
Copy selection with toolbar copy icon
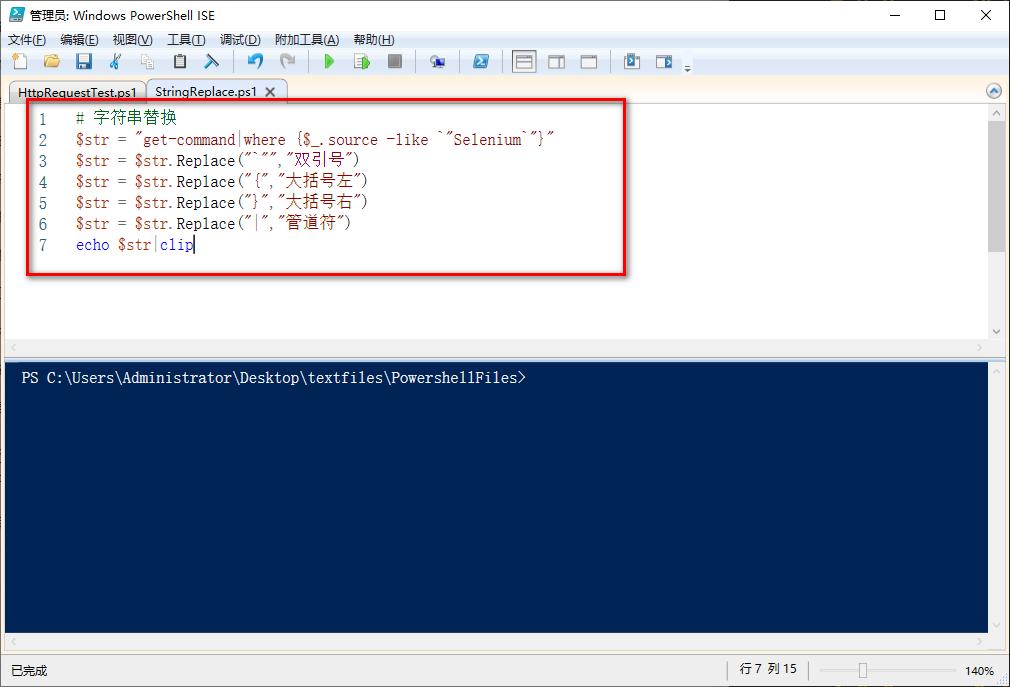point(148,62)
